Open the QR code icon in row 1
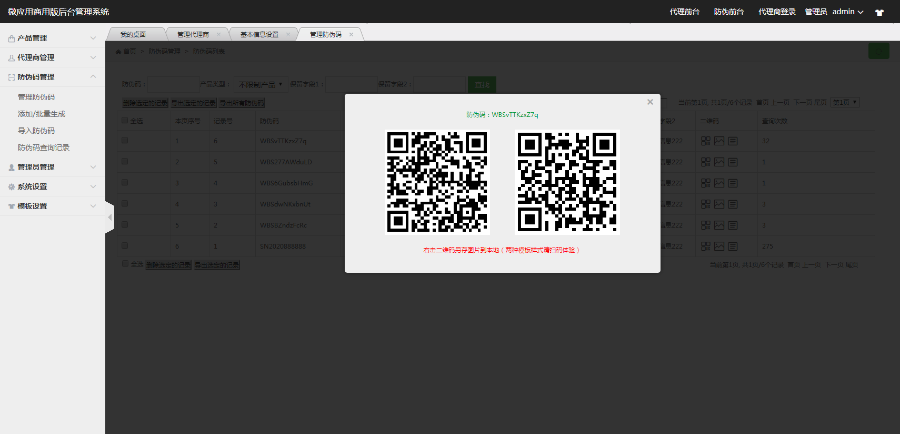 (705, 141)
